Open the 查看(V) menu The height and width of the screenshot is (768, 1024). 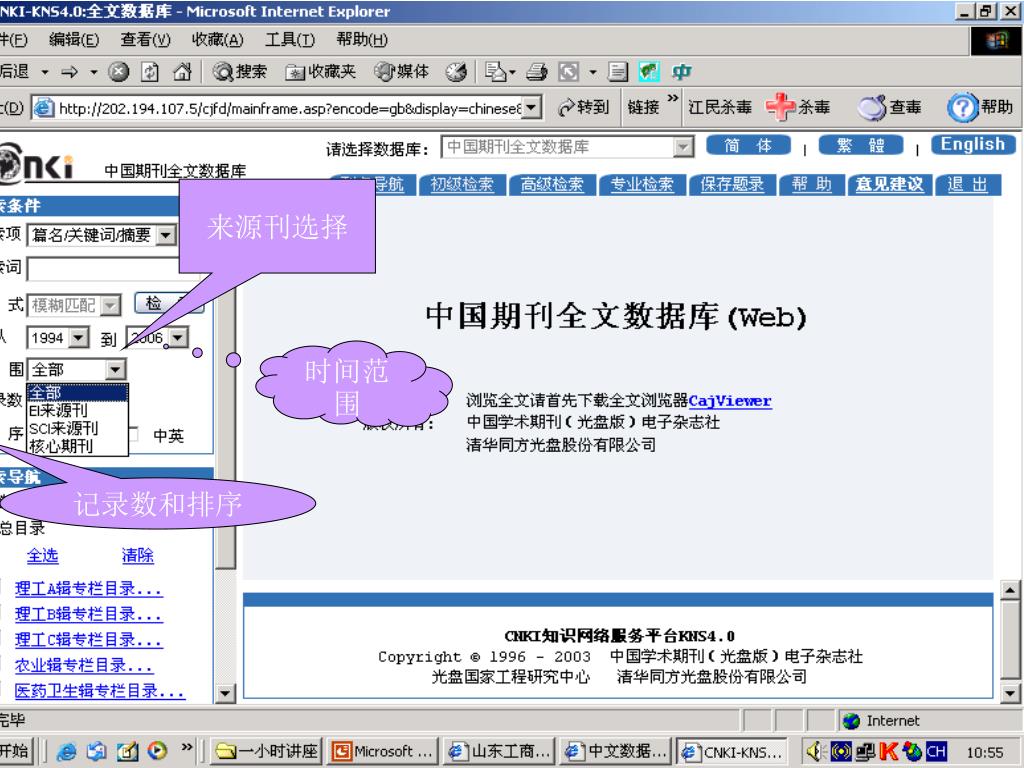pyautogui.click(x=145, y=40)
